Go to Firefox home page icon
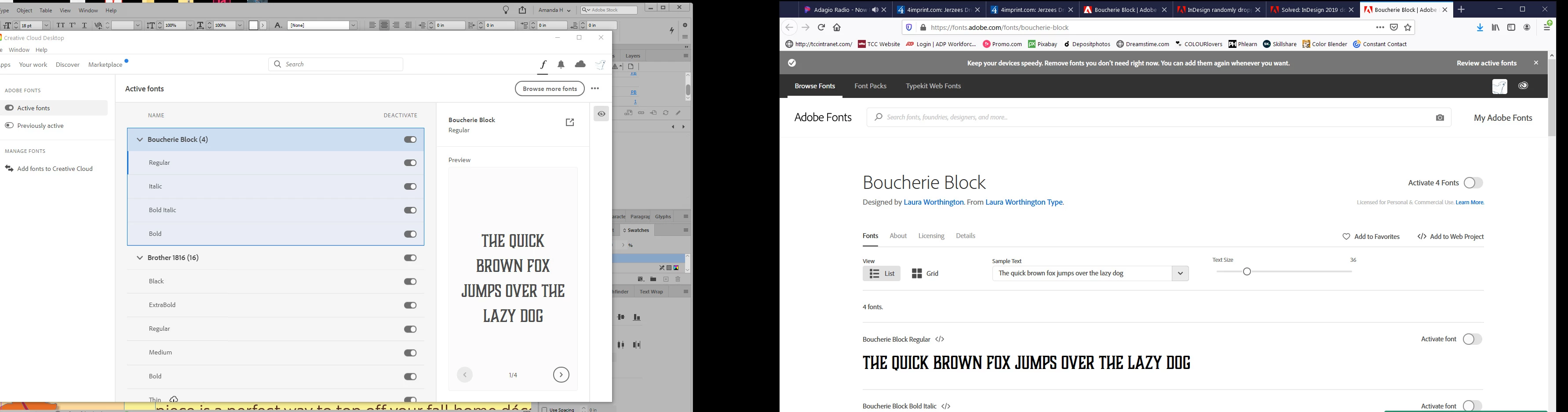 click(x=837, y=27)
